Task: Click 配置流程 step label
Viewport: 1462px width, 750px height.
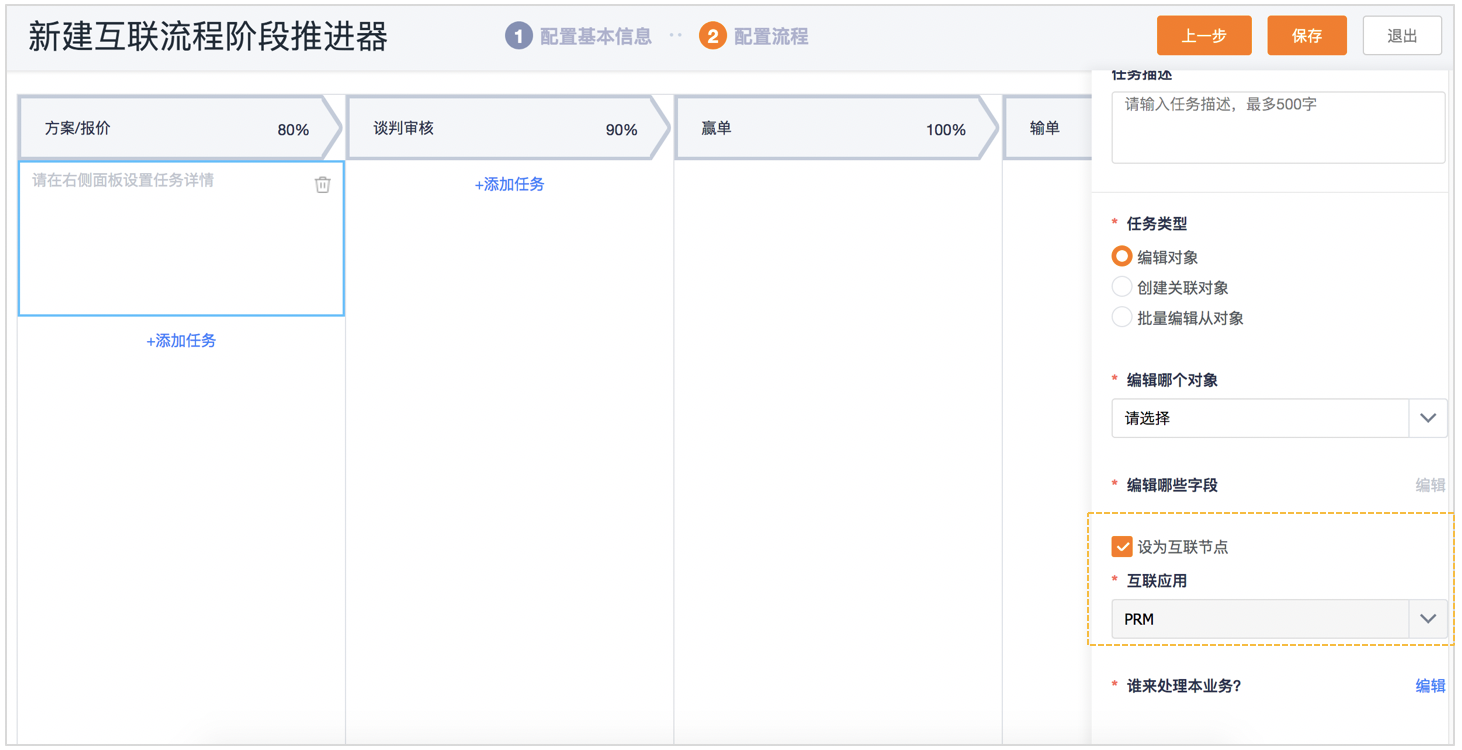Action: click(771, 36)
